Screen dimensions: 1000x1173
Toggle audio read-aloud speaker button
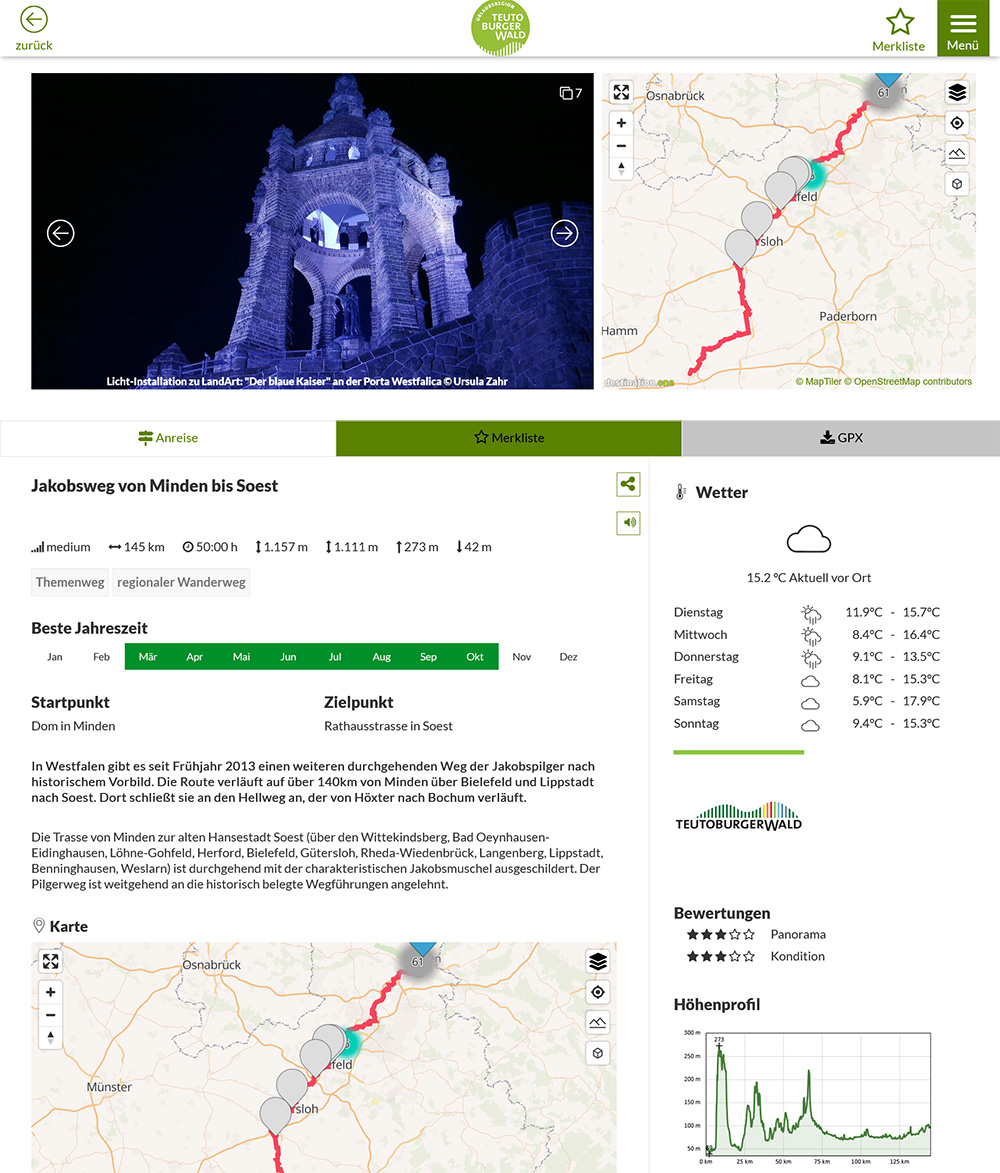tap(628, 522)
